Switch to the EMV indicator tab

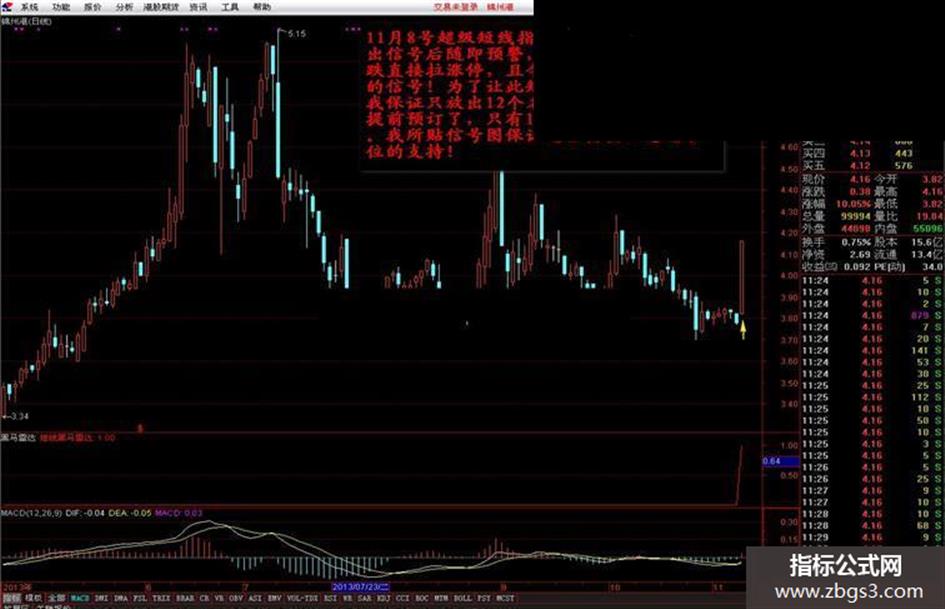(275, 598)
